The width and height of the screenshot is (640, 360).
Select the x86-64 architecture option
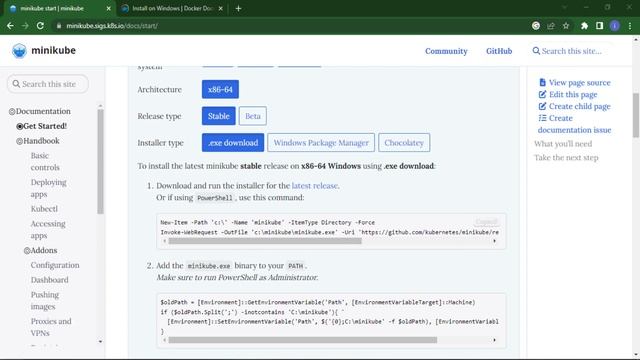220,89
